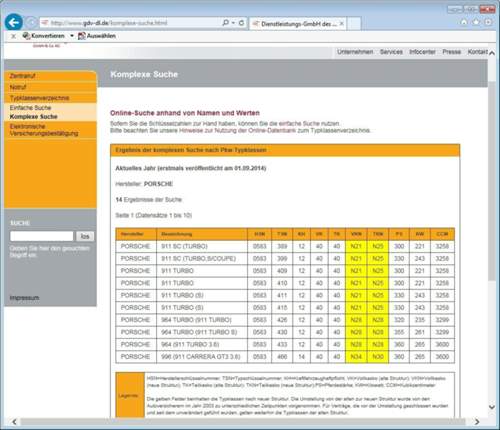Open the Services menu
500x430 pixels.
pos(391,52)
